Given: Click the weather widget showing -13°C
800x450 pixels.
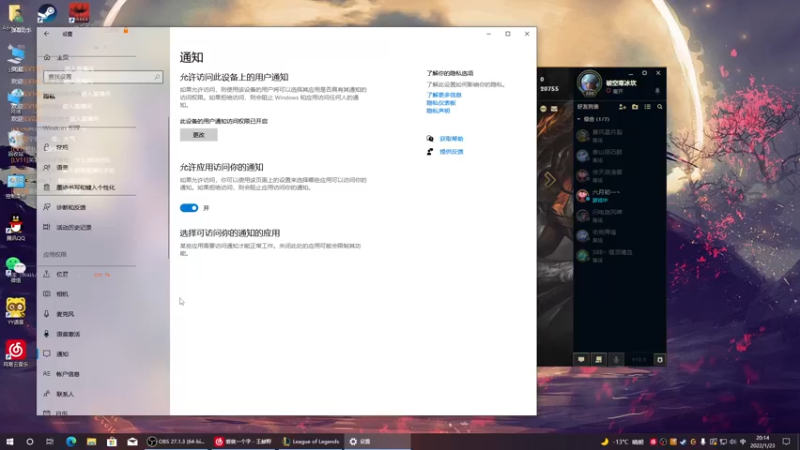Looking at the screenshot, I should 621,442.
